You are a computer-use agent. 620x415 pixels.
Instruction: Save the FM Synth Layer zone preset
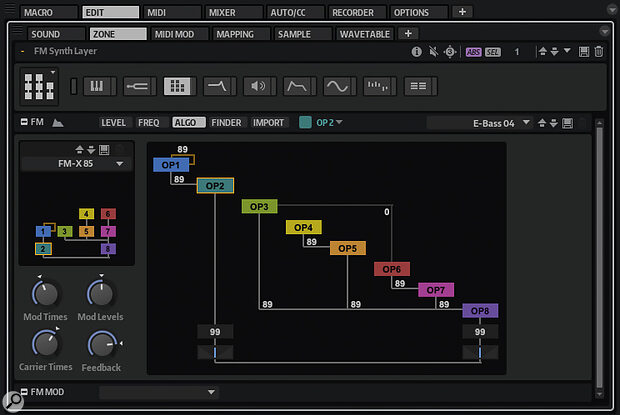[x=584, y=52]
